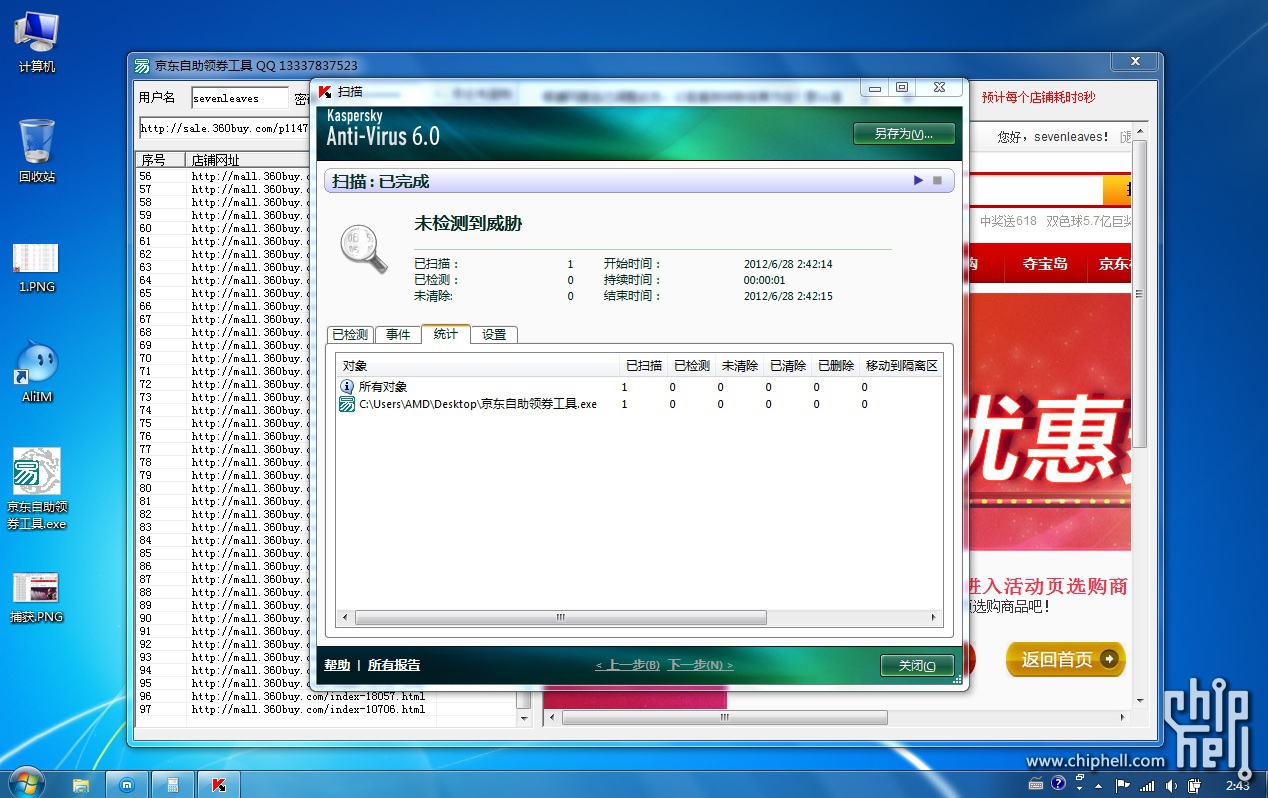This screenshot has width=1268, height=798.
Task: Click the 用户名 input field sevenleaves
Action: [239, 99]
